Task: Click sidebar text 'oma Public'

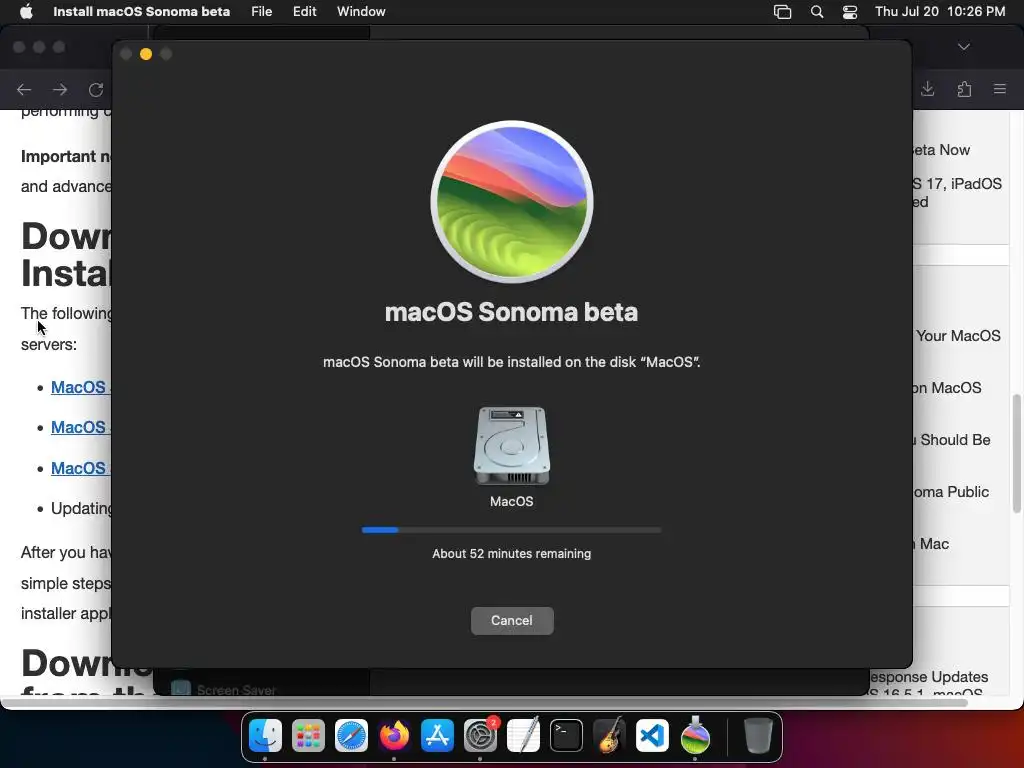Action: (x=951, y=492)
